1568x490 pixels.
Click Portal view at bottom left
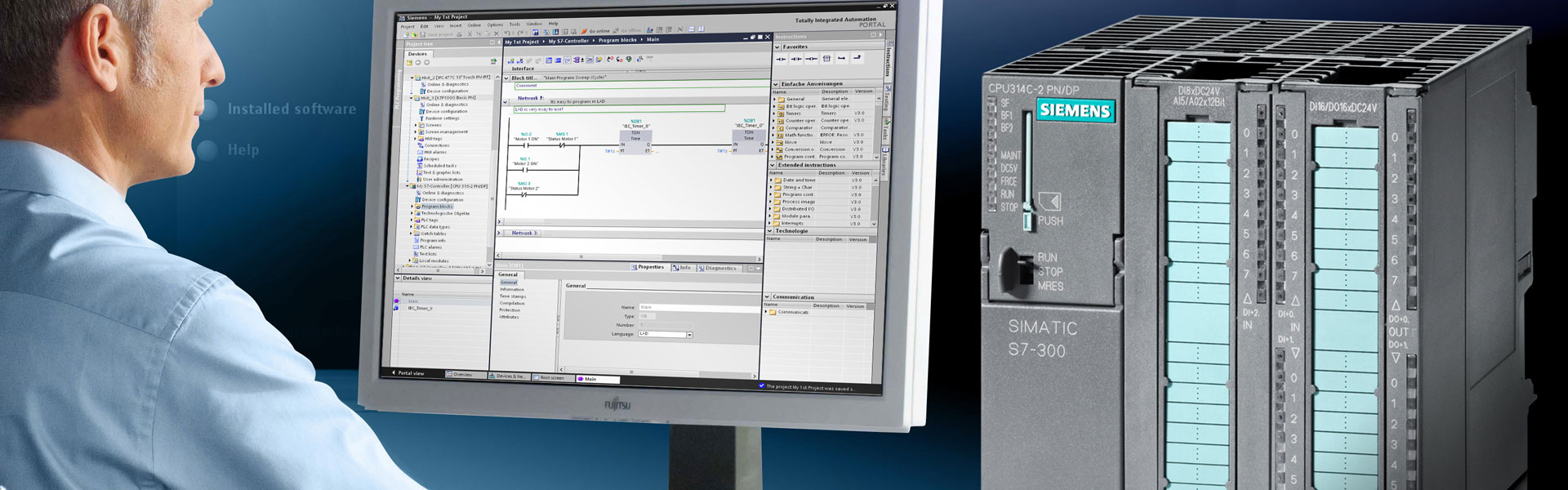(409, 373)
